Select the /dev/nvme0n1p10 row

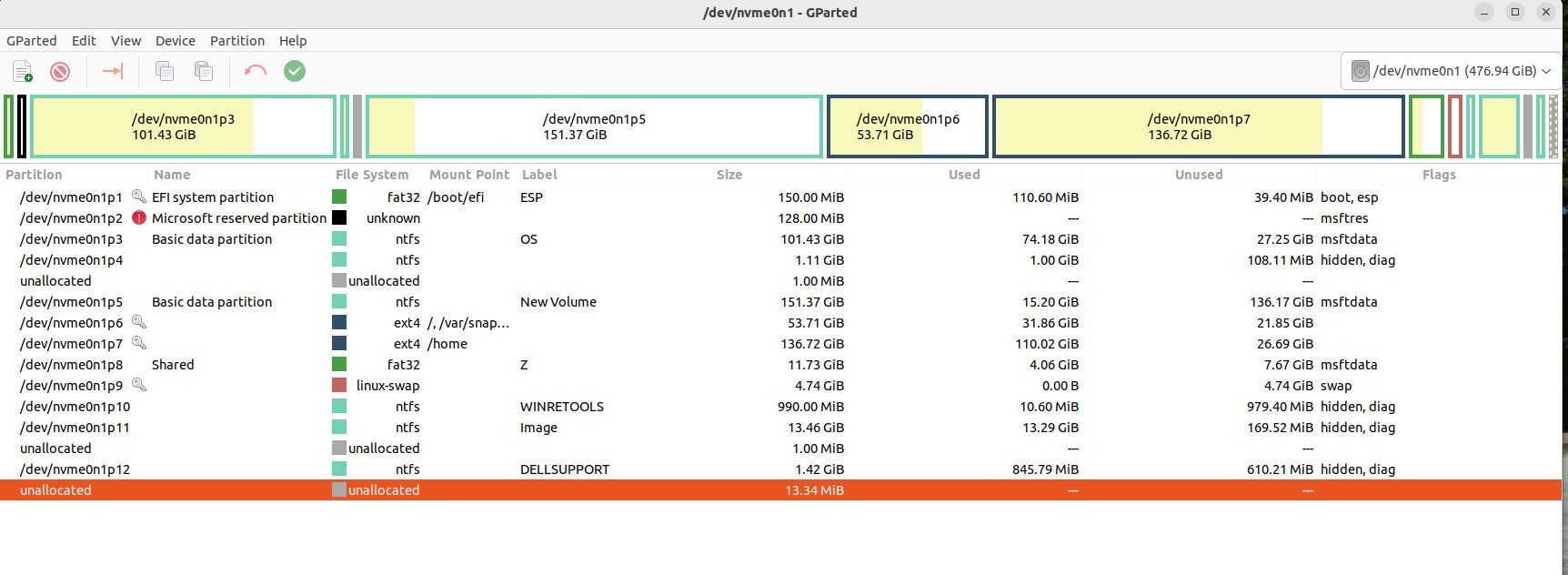tap(780, 406)
